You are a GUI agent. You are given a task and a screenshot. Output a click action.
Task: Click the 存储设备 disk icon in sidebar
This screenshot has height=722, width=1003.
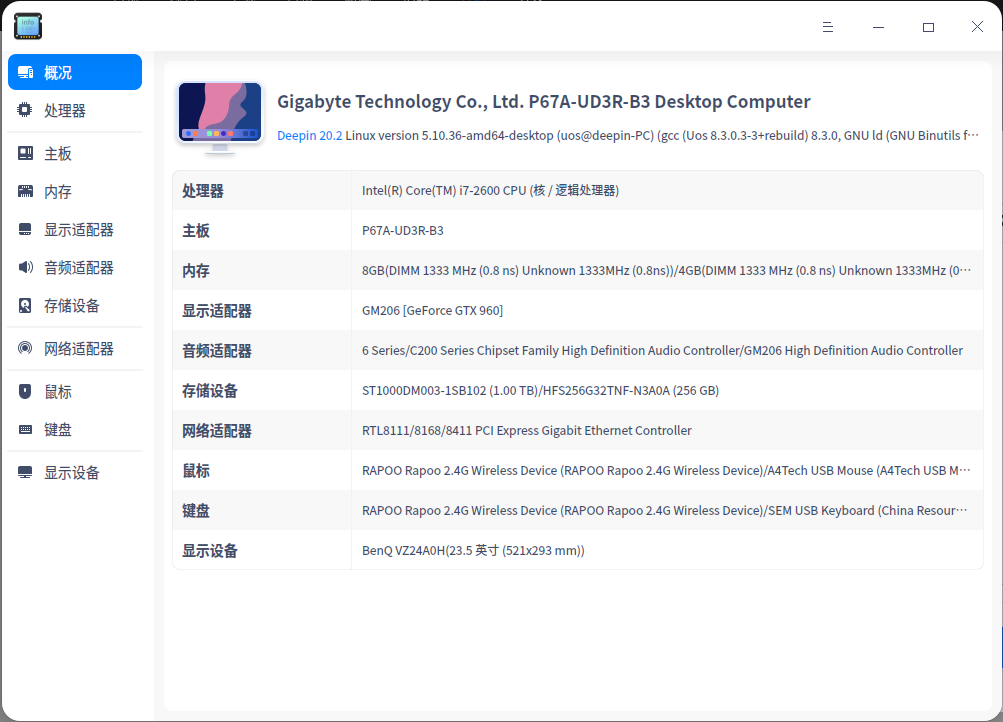tap(25, 306)
